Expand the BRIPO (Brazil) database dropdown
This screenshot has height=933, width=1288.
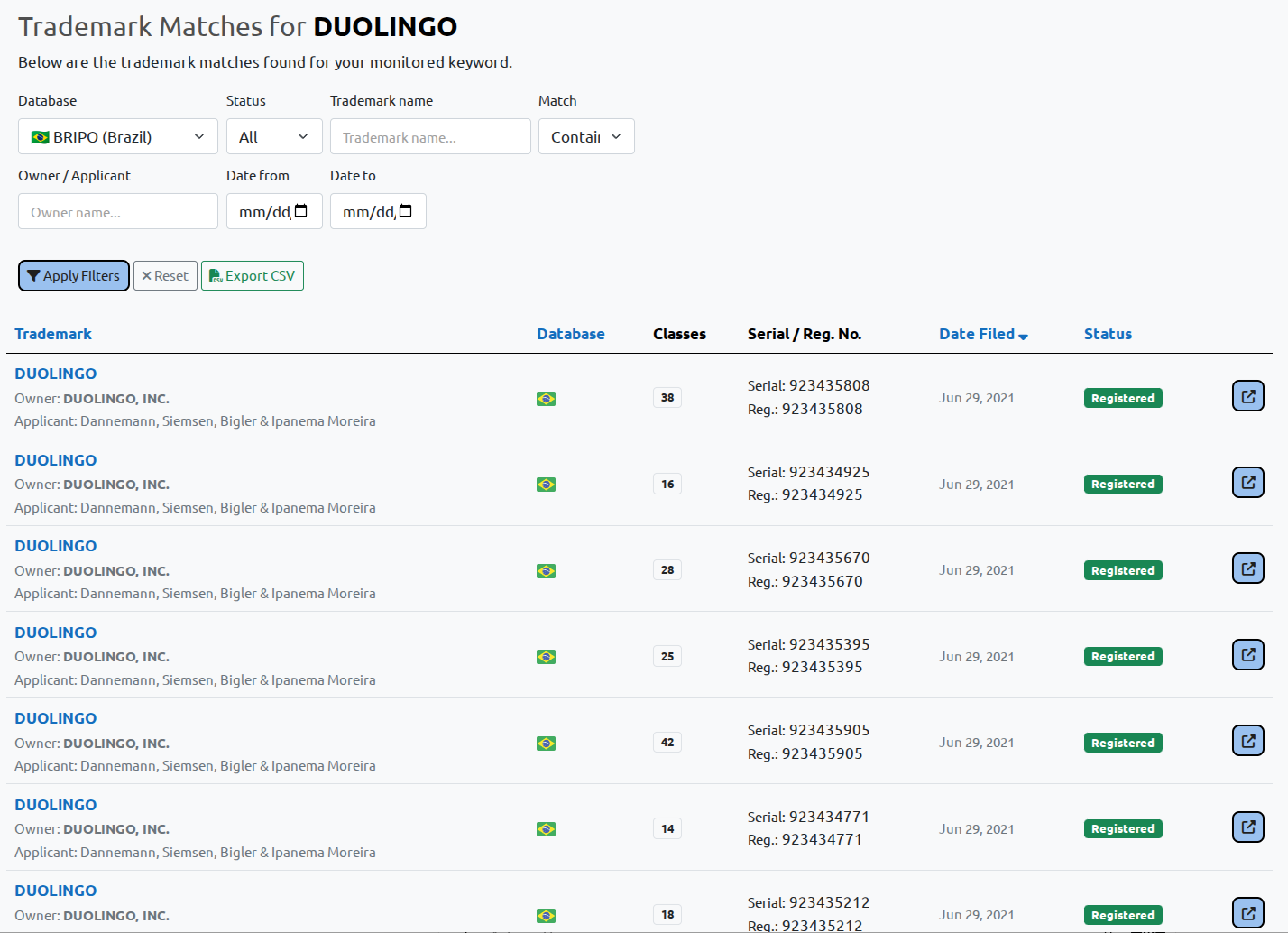pos(118,137)
